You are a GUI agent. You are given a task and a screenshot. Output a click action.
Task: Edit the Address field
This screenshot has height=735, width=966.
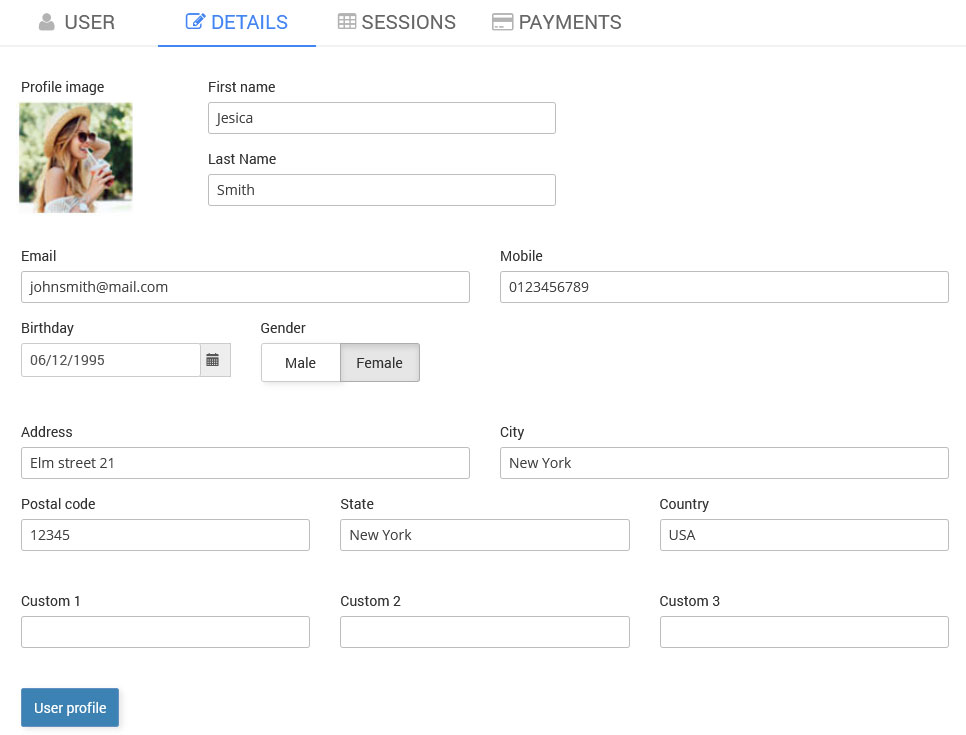[x=245, y=463]
